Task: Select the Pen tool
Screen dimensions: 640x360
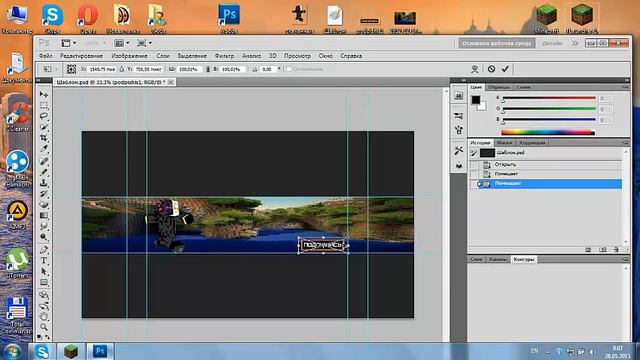Action: [44, 250]
